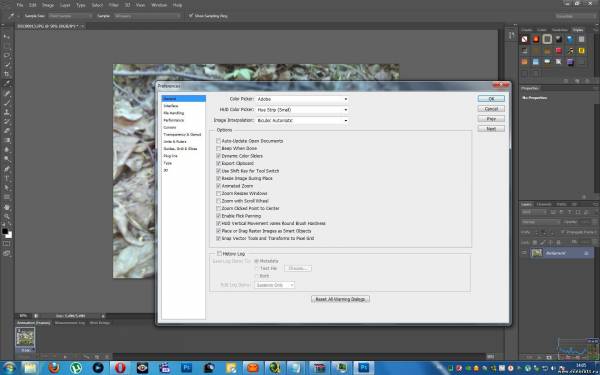Toggle Beep When Done checkbox

click(218, 148)
